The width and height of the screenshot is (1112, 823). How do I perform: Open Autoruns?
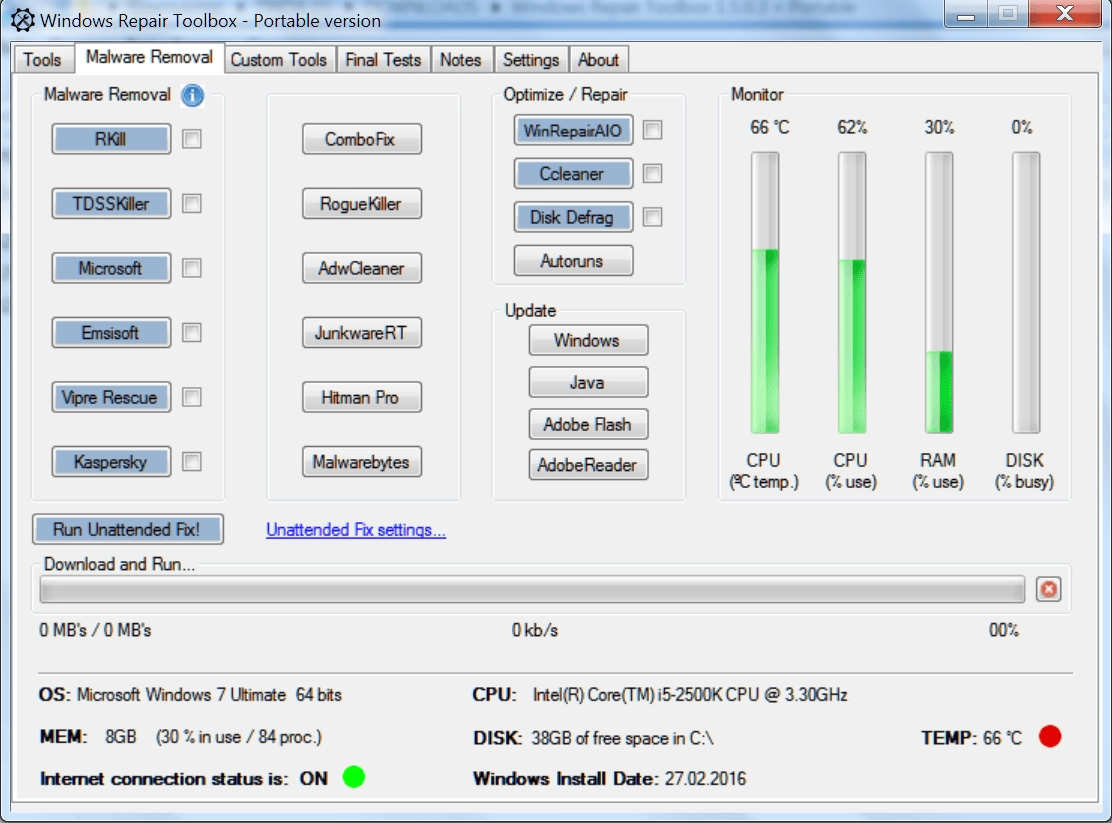[573, 260]
